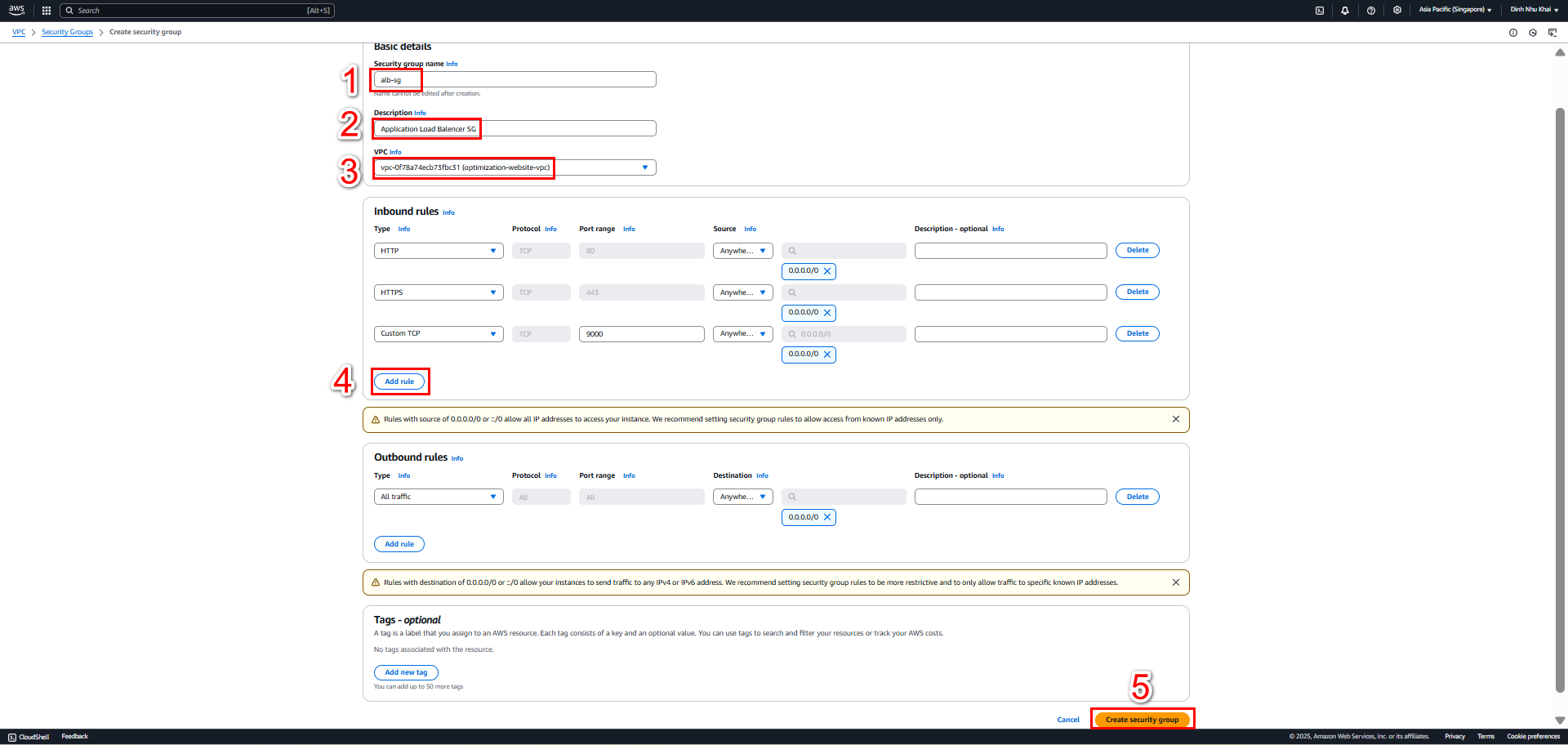Open the CloudShell icon in top bar
The image size is (1568, 745).
point(1320,11)
